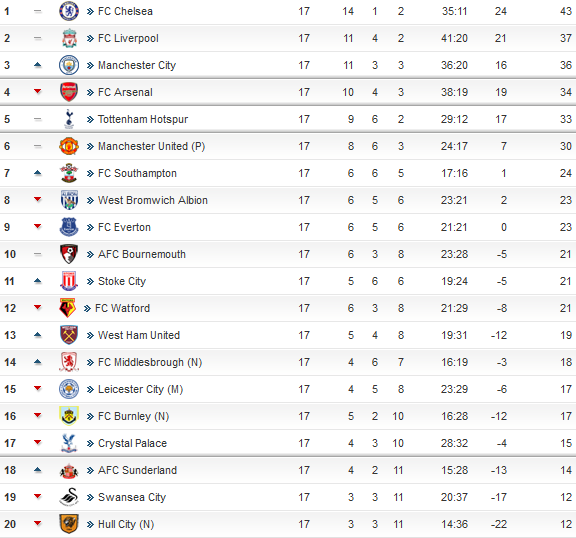The width and height of the screenshot is (576, 538).
Task: Click the FC Watford crest
Action: 67,308
